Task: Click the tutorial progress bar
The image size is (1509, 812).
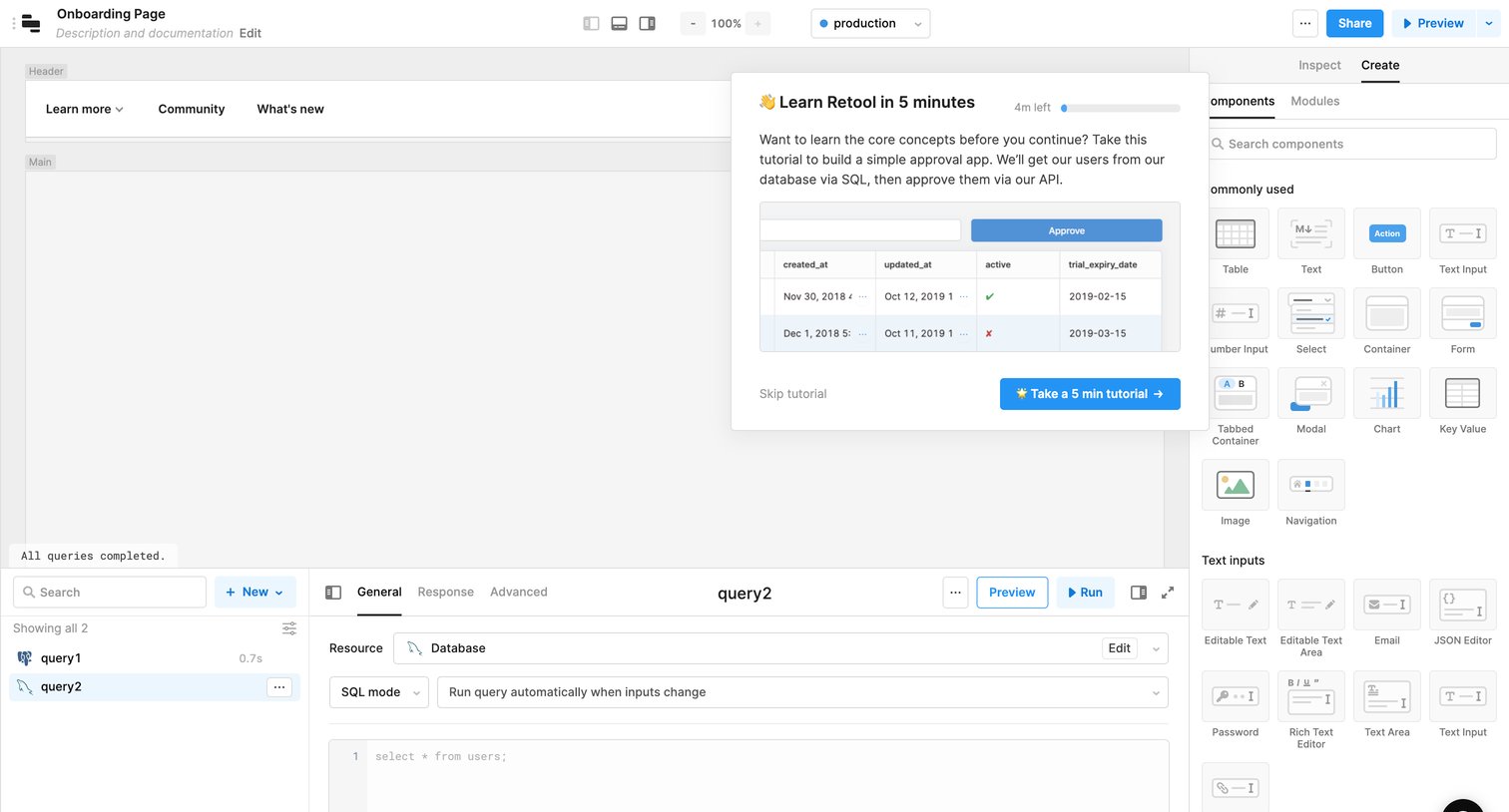Action: tap(1121, 108)
